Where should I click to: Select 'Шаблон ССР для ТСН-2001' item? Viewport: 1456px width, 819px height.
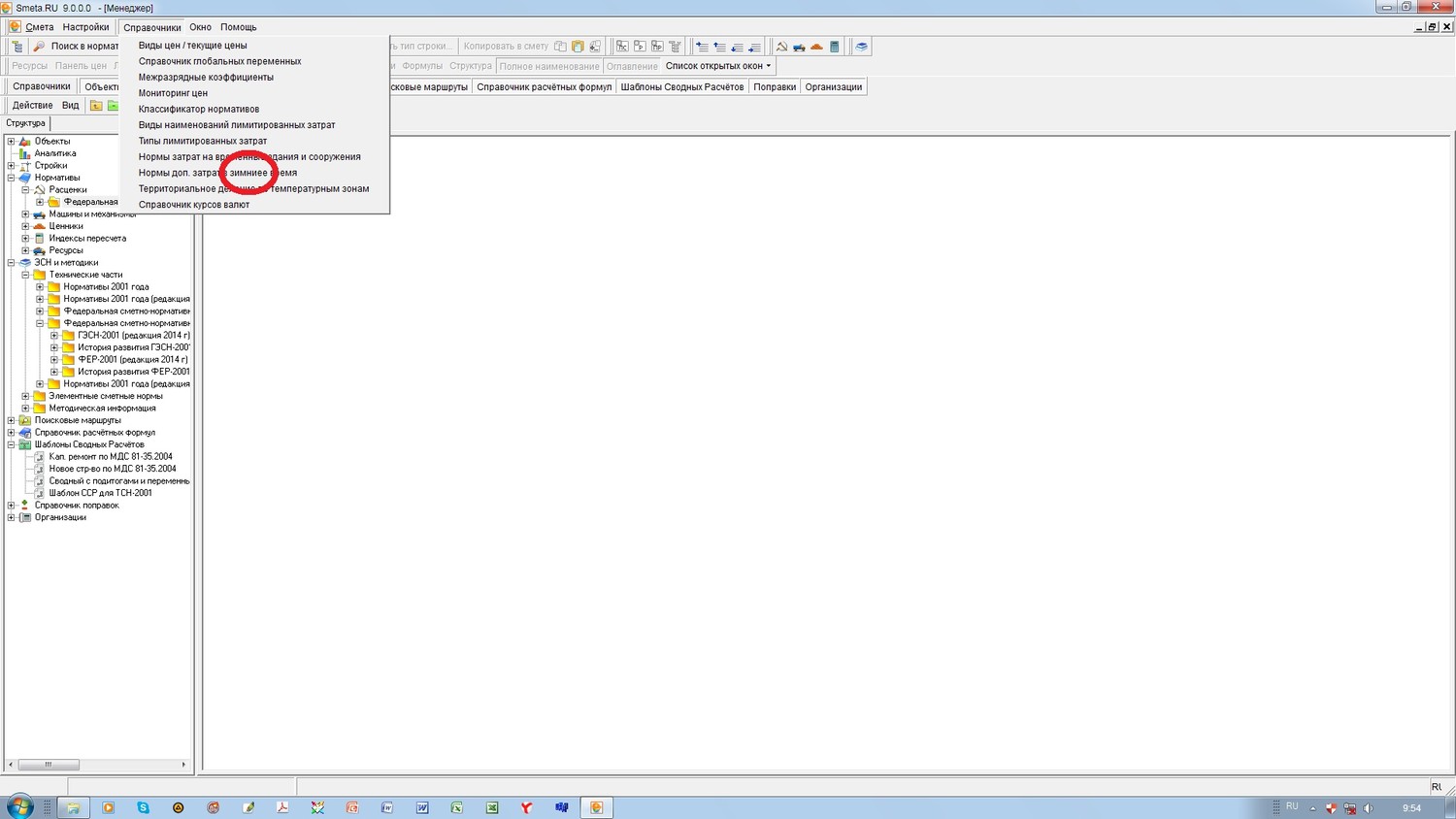[x=100, y=493]
